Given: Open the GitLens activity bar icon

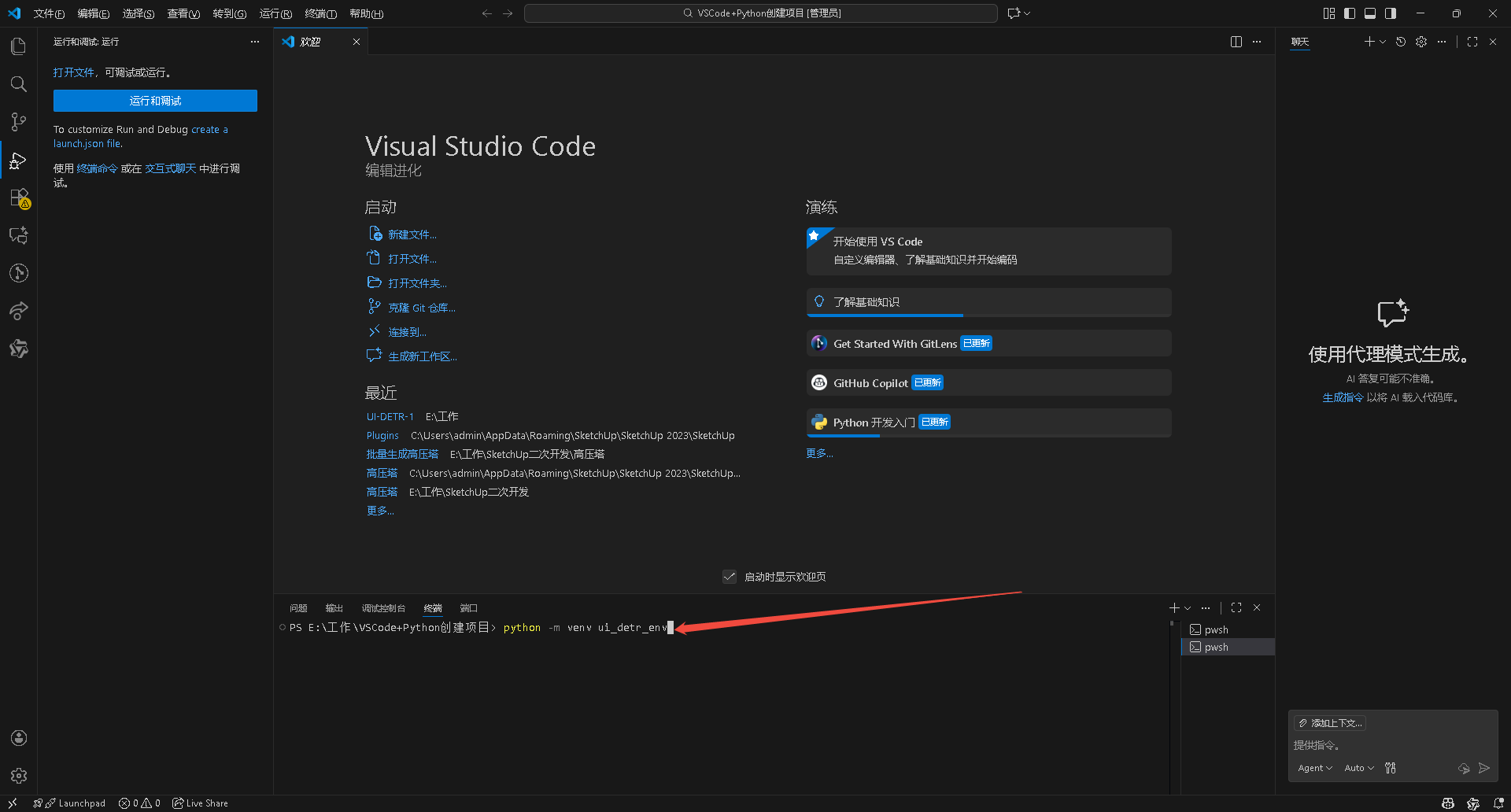Looking at the screenshot, I should 19,273.
